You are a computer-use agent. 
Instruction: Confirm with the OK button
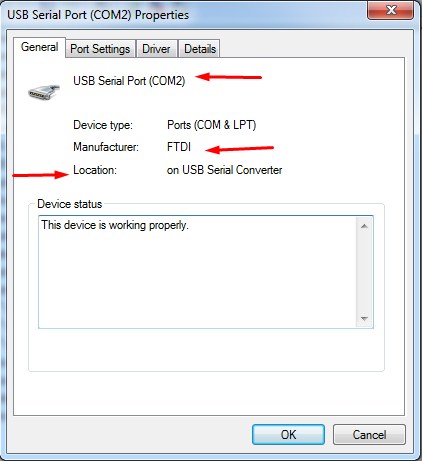tap(288, 435)
